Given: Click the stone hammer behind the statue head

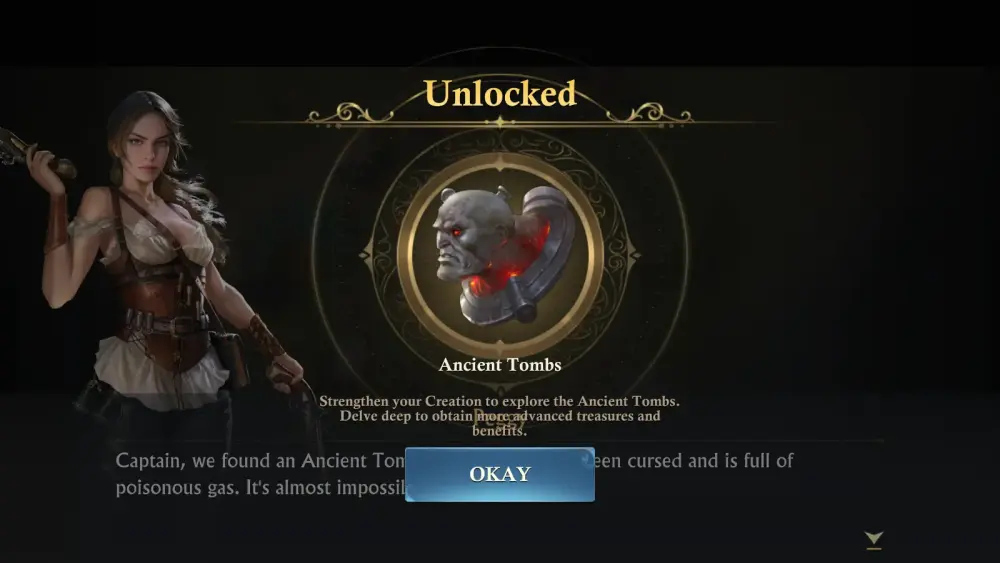Looking at the screenshot, I should 538,255.
